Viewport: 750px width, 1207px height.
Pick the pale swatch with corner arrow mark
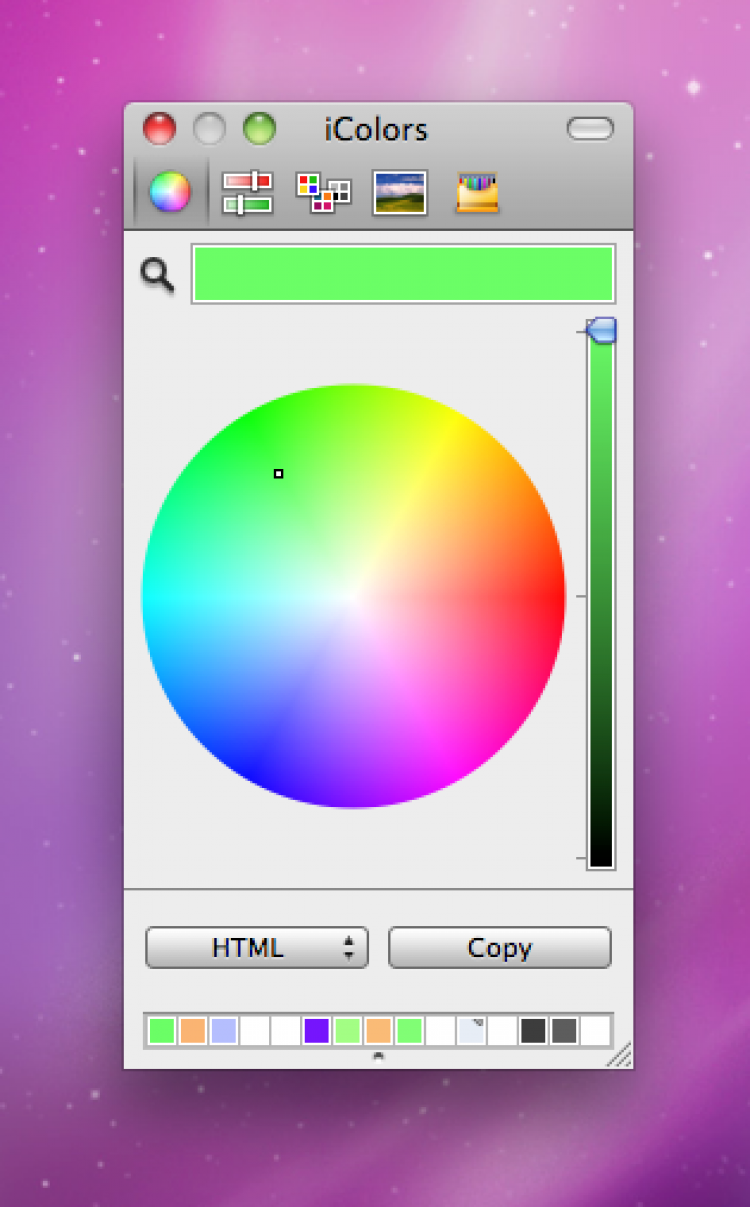coord(471,1030)
